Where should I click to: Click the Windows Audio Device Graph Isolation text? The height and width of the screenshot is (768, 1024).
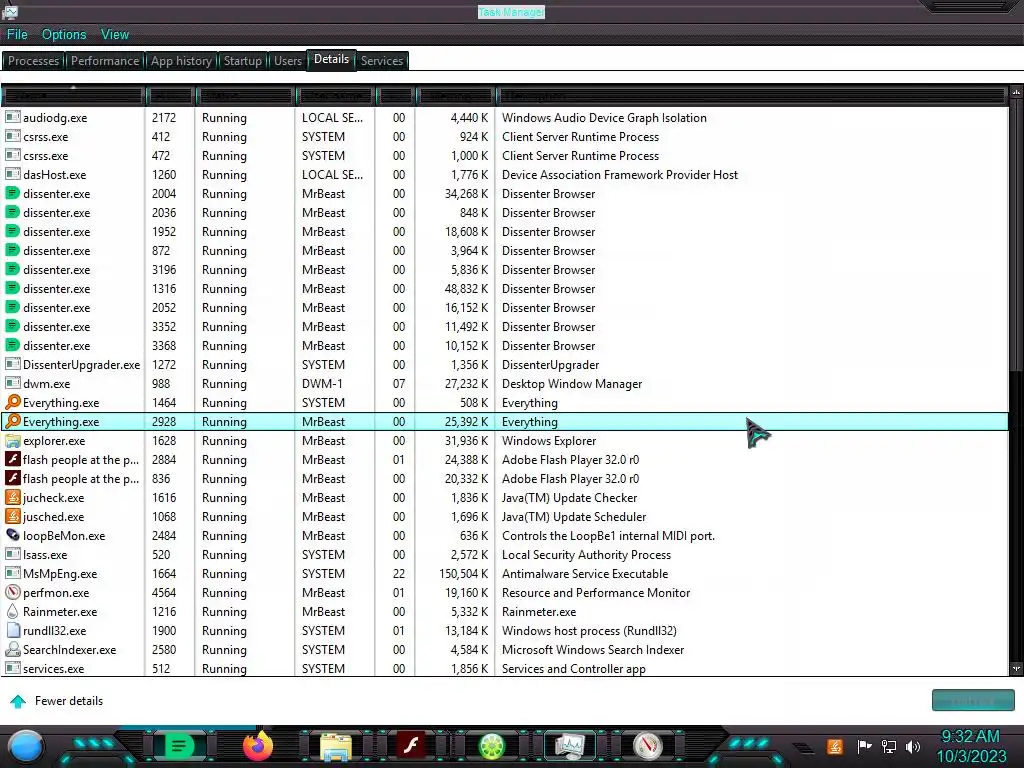pos(604,118)
